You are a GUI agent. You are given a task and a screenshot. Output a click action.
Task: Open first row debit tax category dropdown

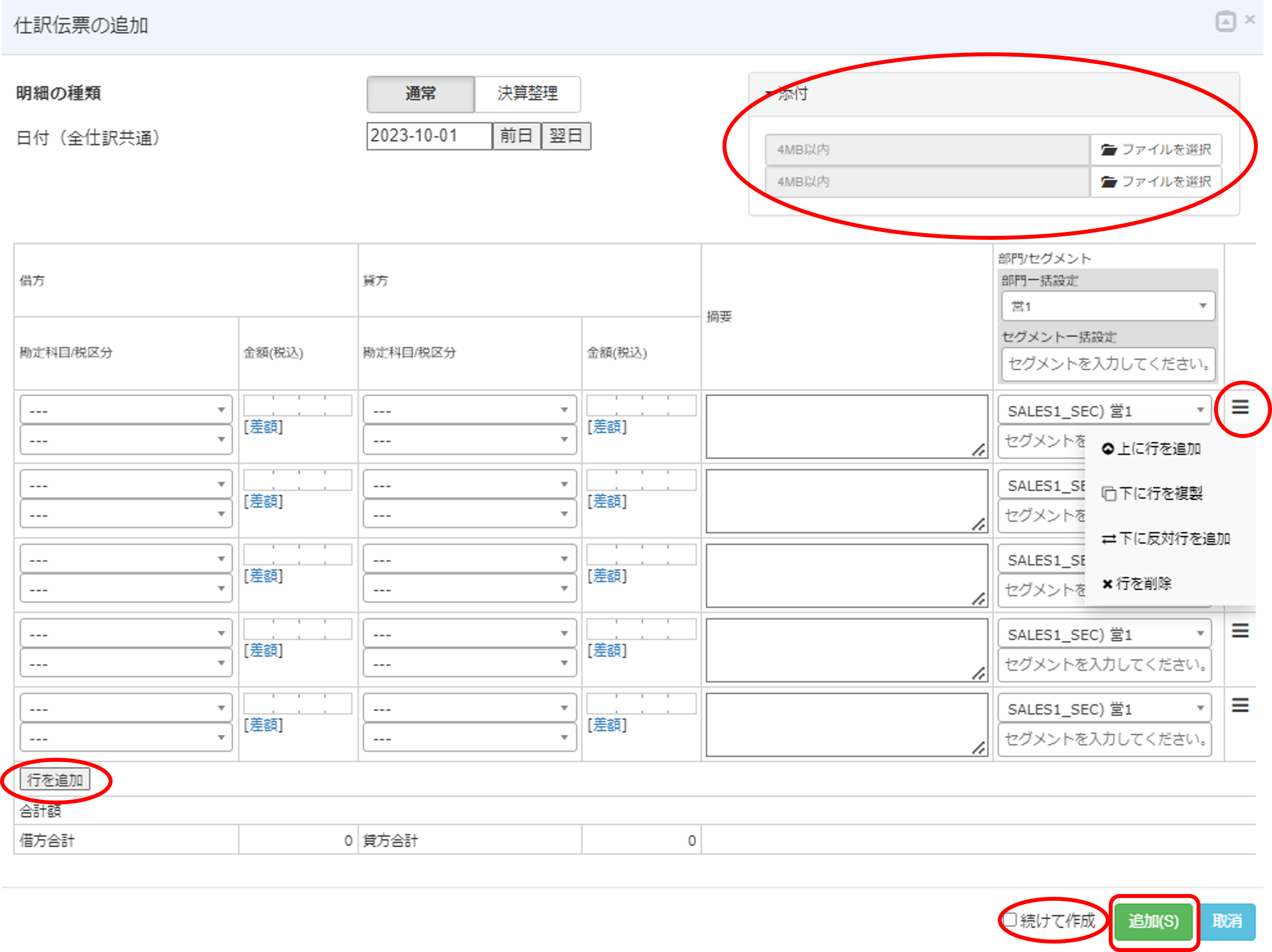126,440
